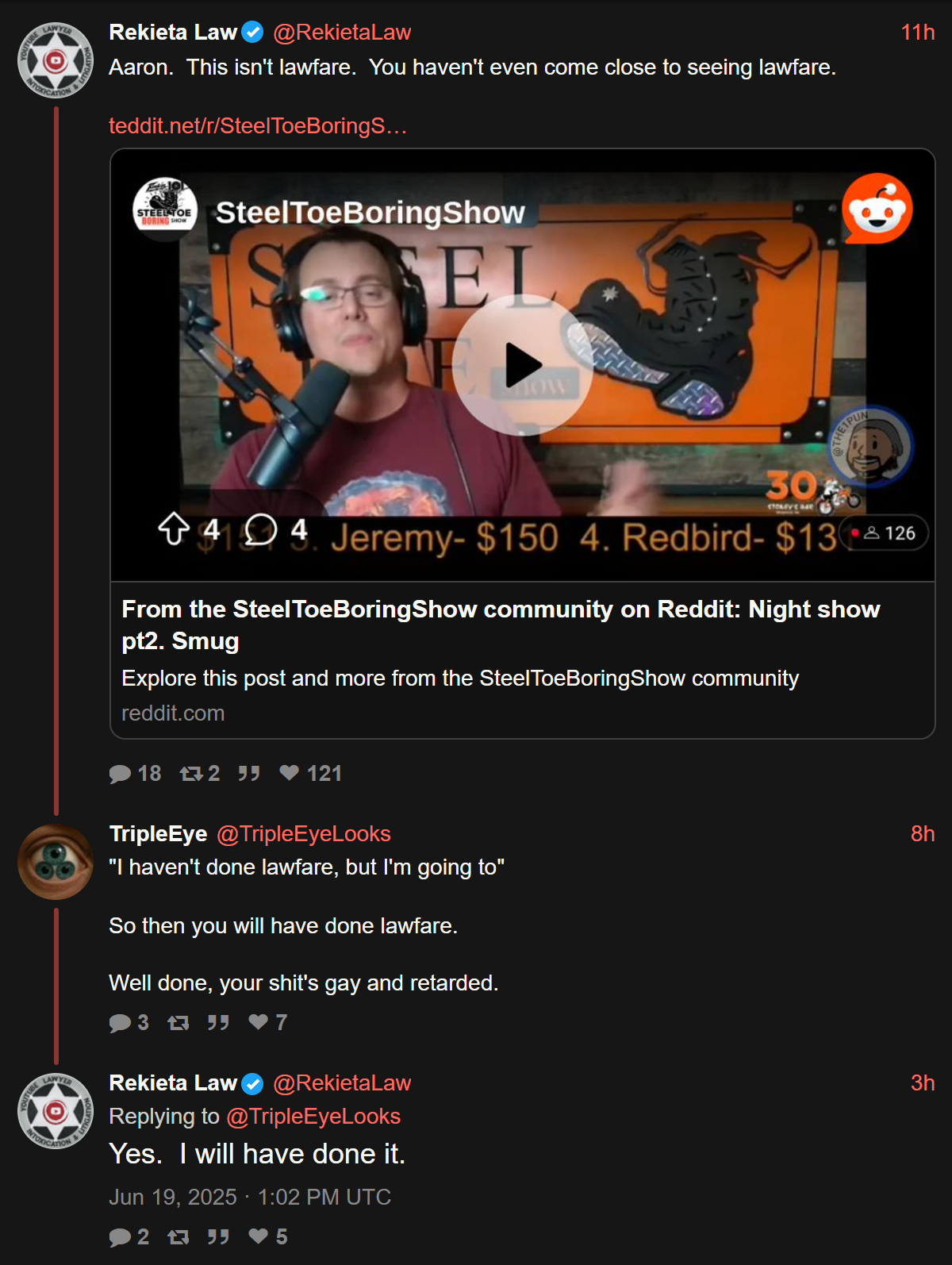The width and height of the screenshot is (952, 1265).
Task: Click the quote icon on the first tweet
Action: [x=249, y=774]
